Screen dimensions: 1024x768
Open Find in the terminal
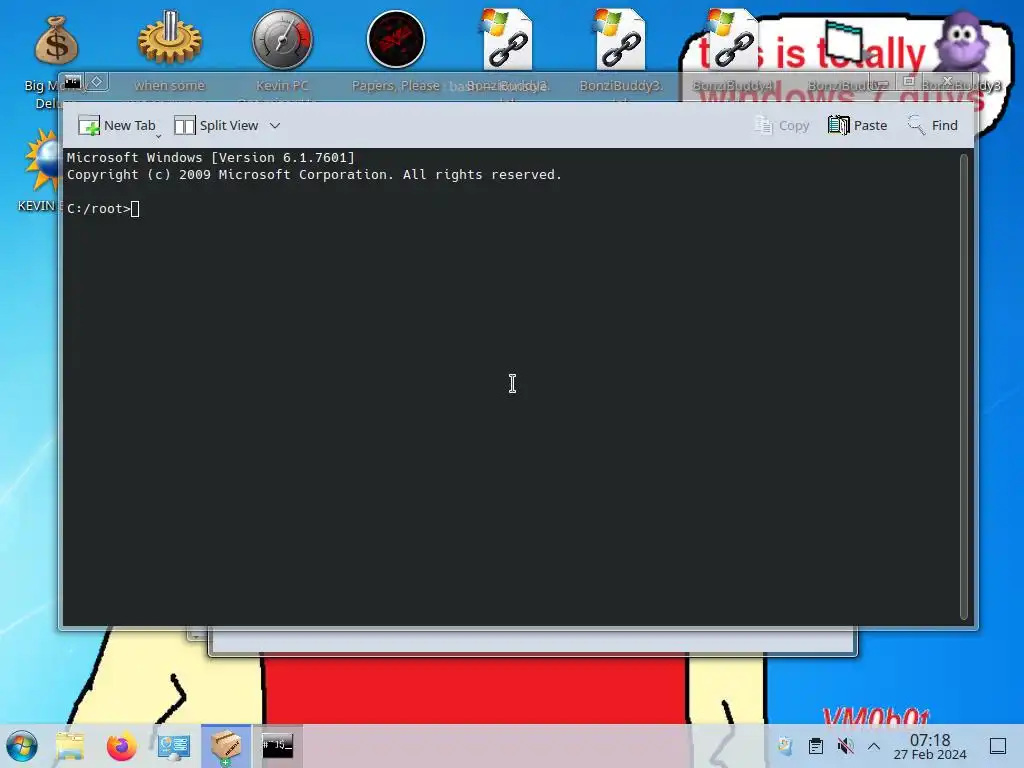click(x=933, y=125)
